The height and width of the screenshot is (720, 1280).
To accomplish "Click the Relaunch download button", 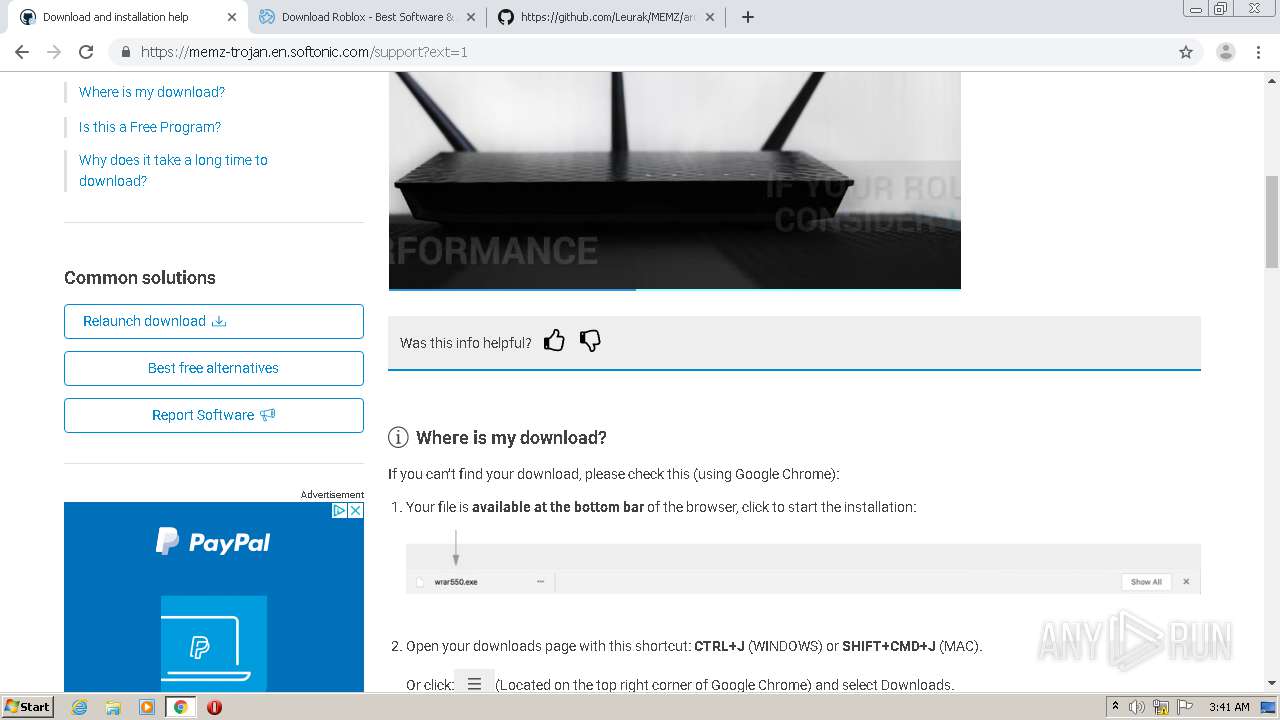I will 214,321.
